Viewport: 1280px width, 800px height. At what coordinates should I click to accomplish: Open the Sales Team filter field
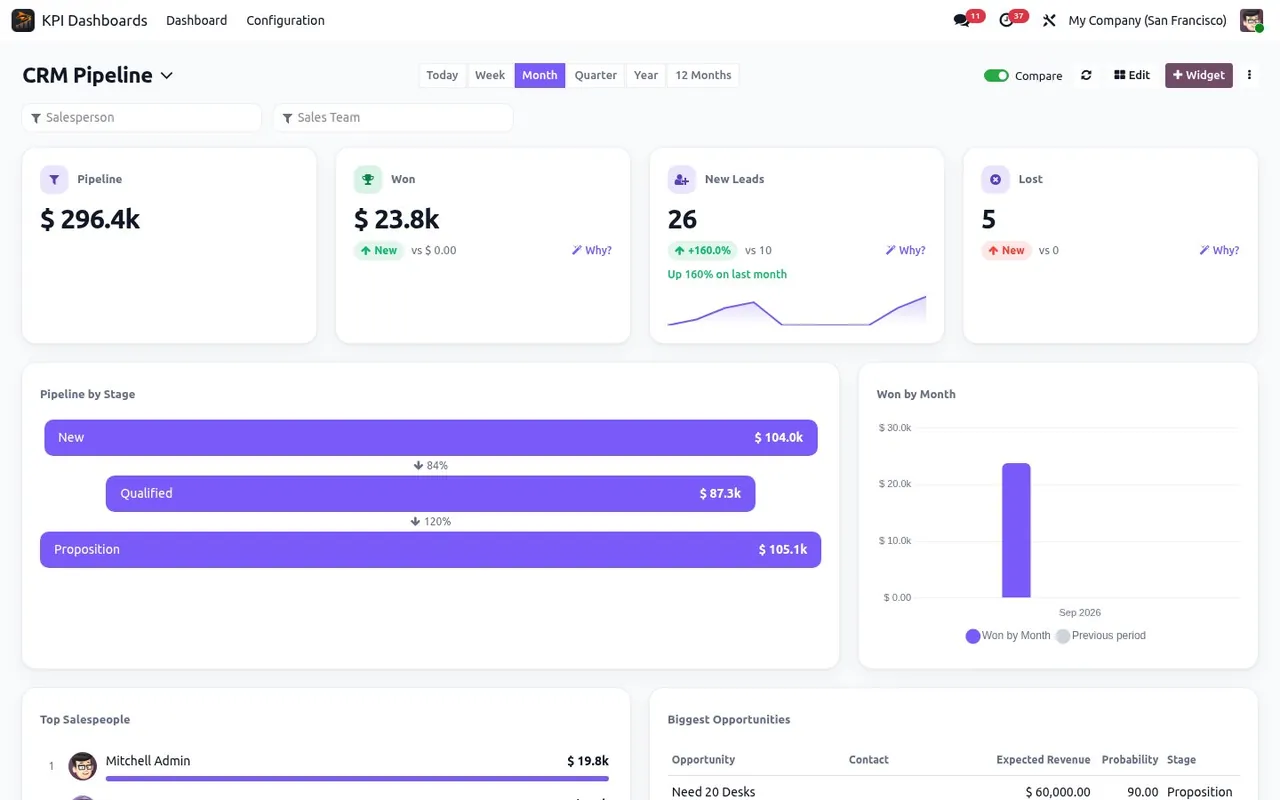(393, 118)
